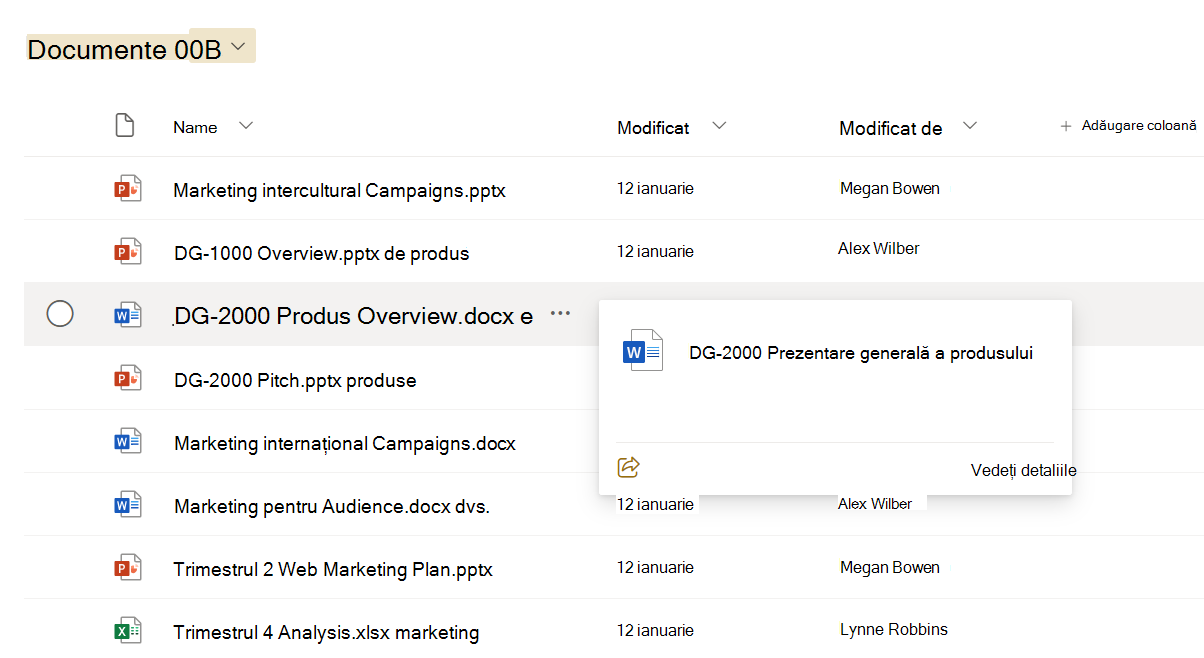Click the Word icon for Marketing internațional Campaigns.docx
Image resolution: width=1204 pixels, height=658 pixels.
pos(128,441)
